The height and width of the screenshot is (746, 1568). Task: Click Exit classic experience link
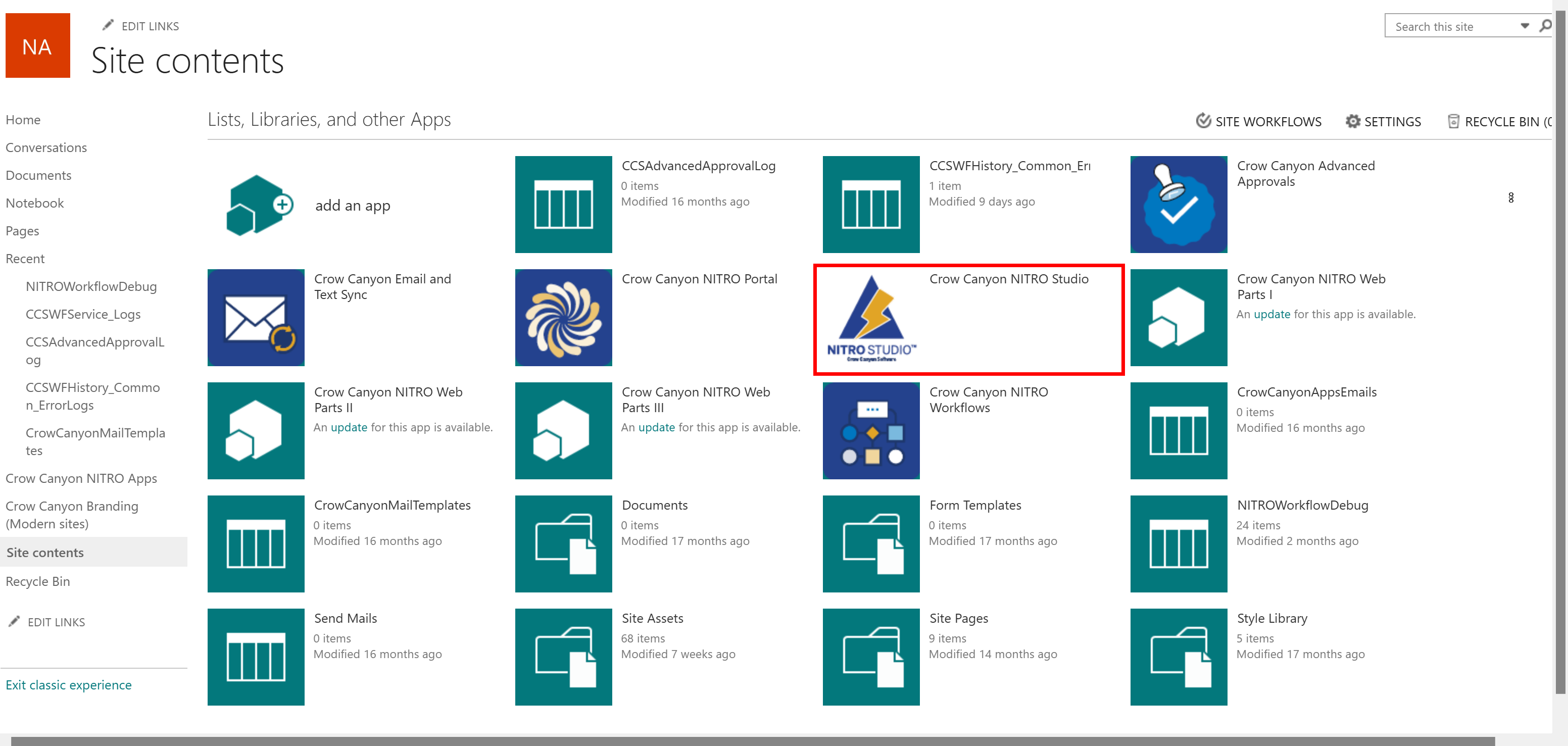coord(69,685)
